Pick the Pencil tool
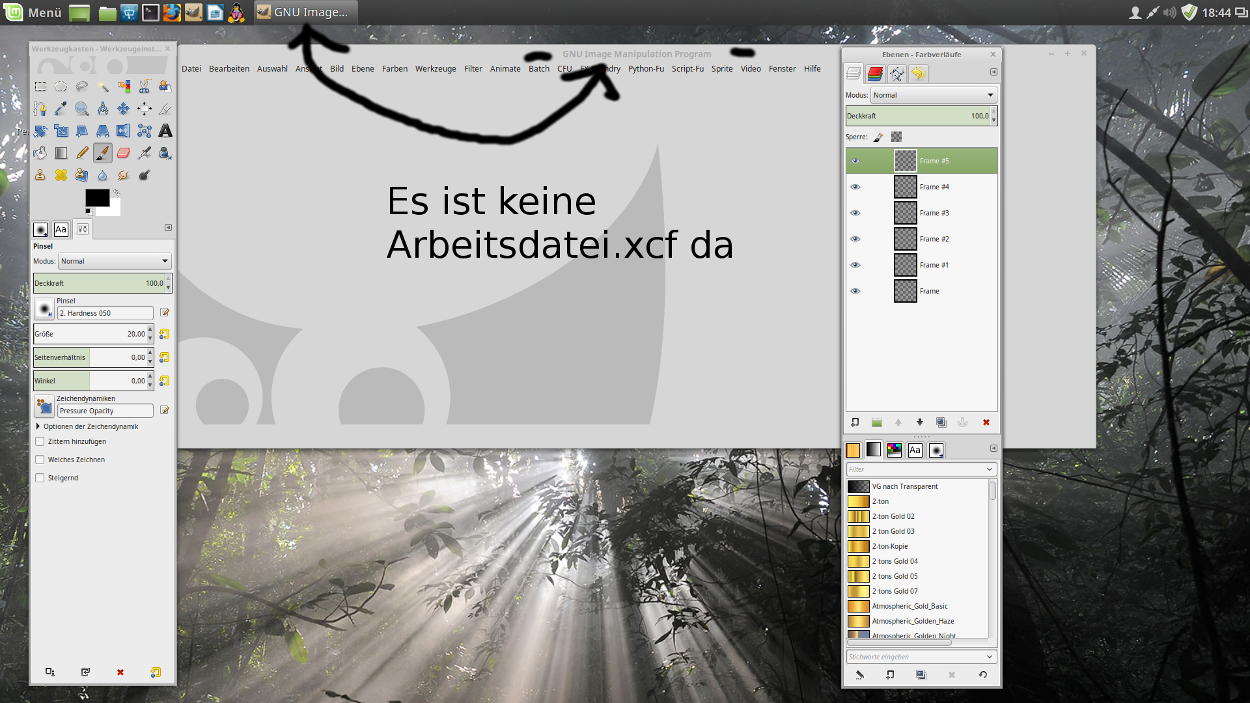This screenshot has width=1250, height=703. 82,153
